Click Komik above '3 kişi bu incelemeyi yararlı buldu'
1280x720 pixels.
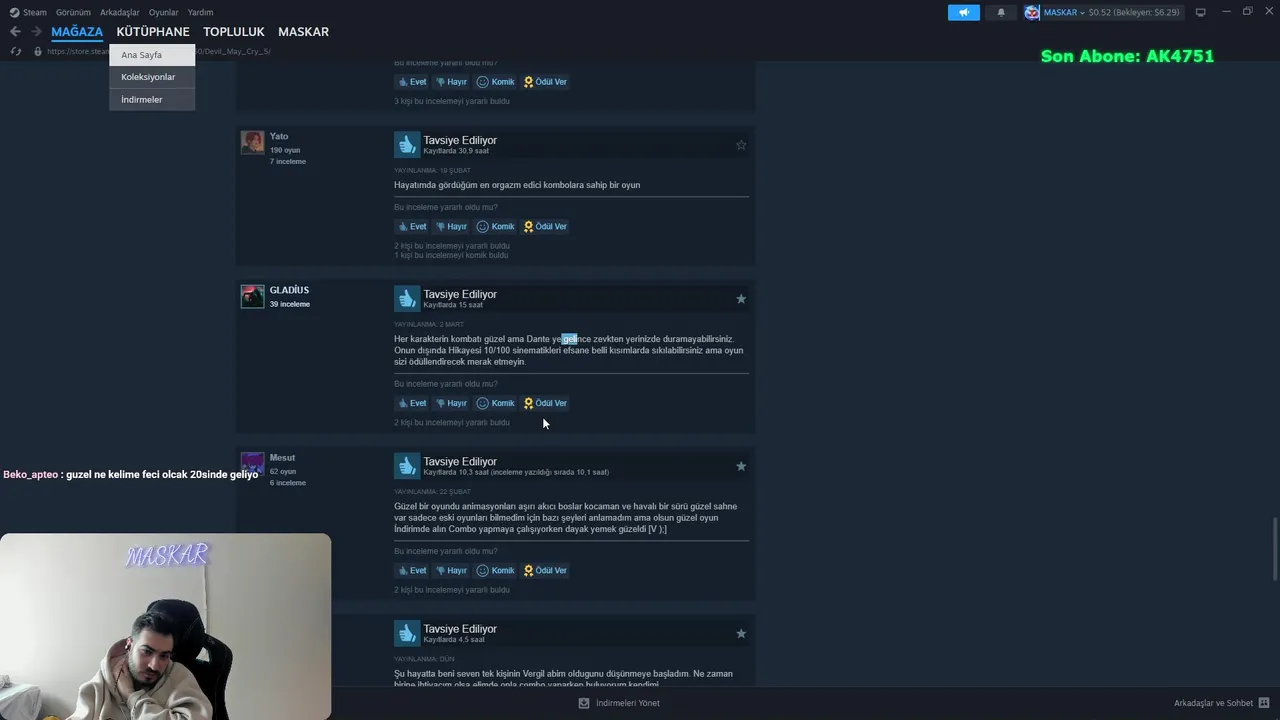point(496,82)
